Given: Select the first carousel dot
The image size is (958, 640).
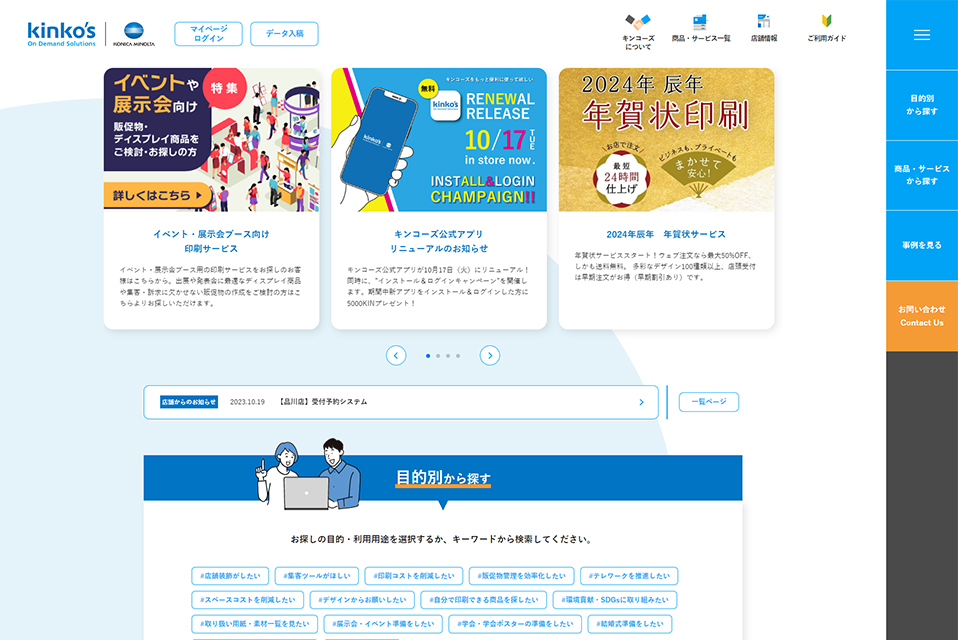Looking at the screenshot, I should [x=428, y=355].
